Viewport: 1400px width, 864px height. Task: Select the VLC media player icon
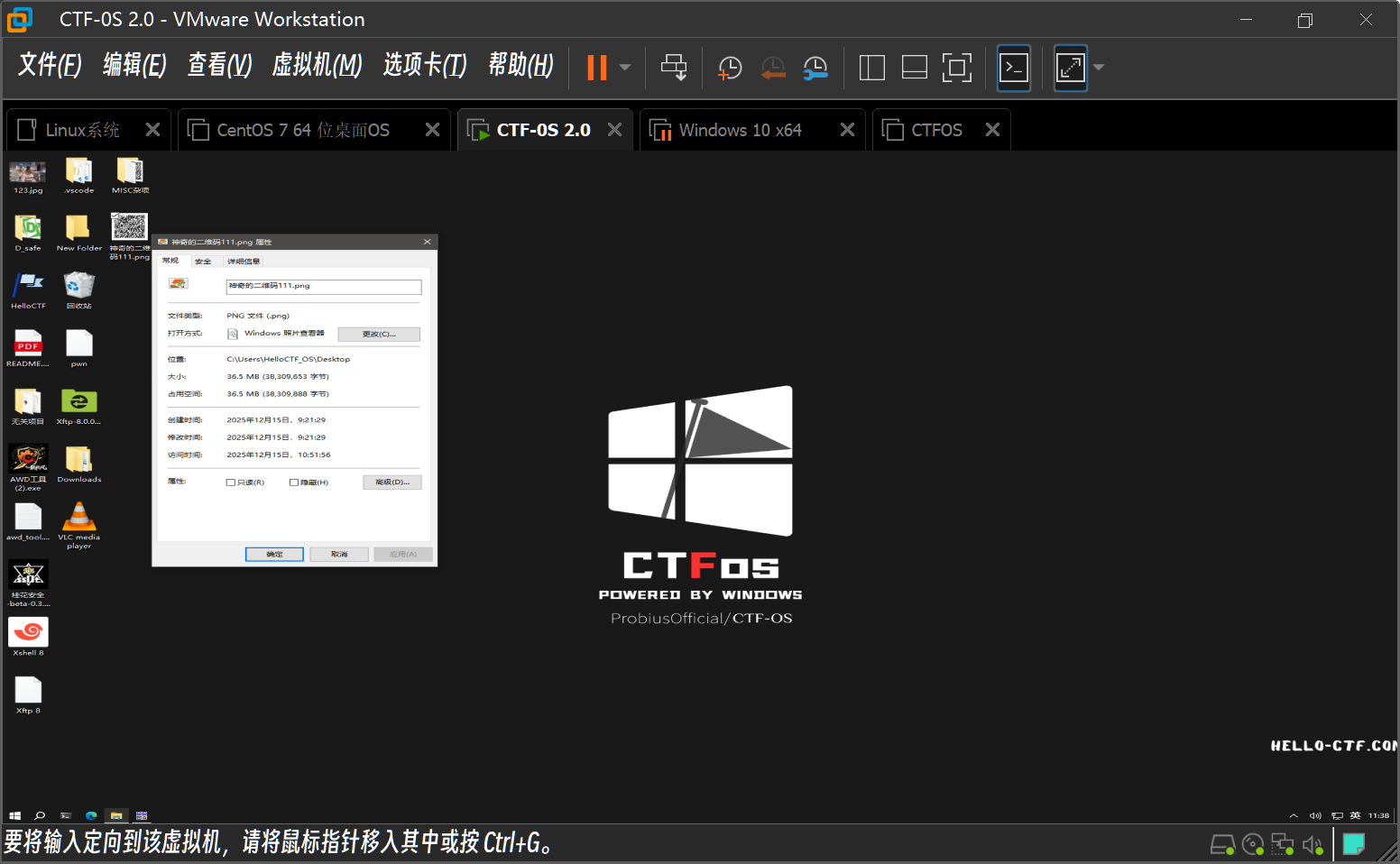(x=79, y=526)
